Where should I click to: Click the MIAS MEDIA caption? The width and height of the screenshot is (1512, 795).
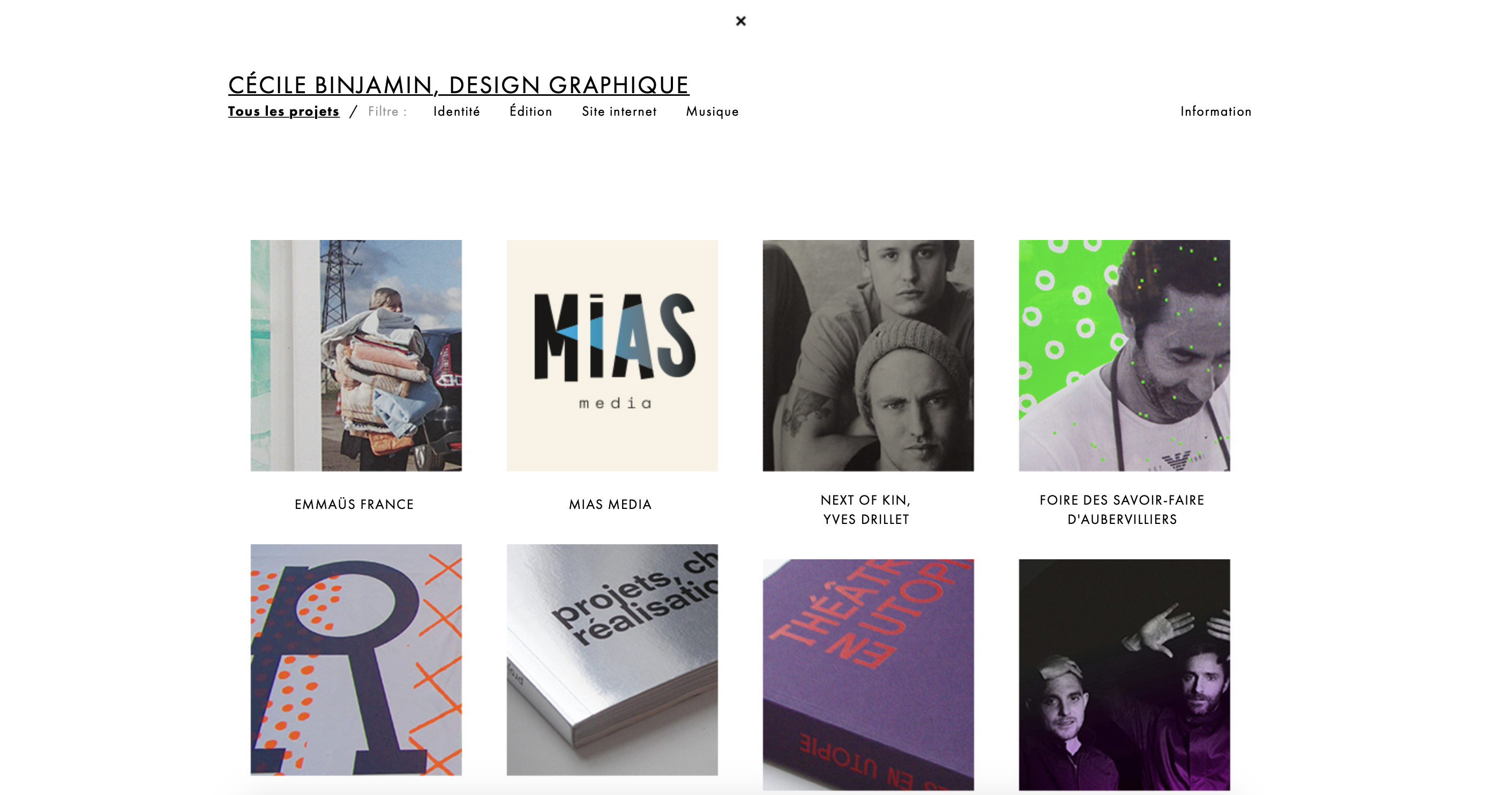click(610, 505)
